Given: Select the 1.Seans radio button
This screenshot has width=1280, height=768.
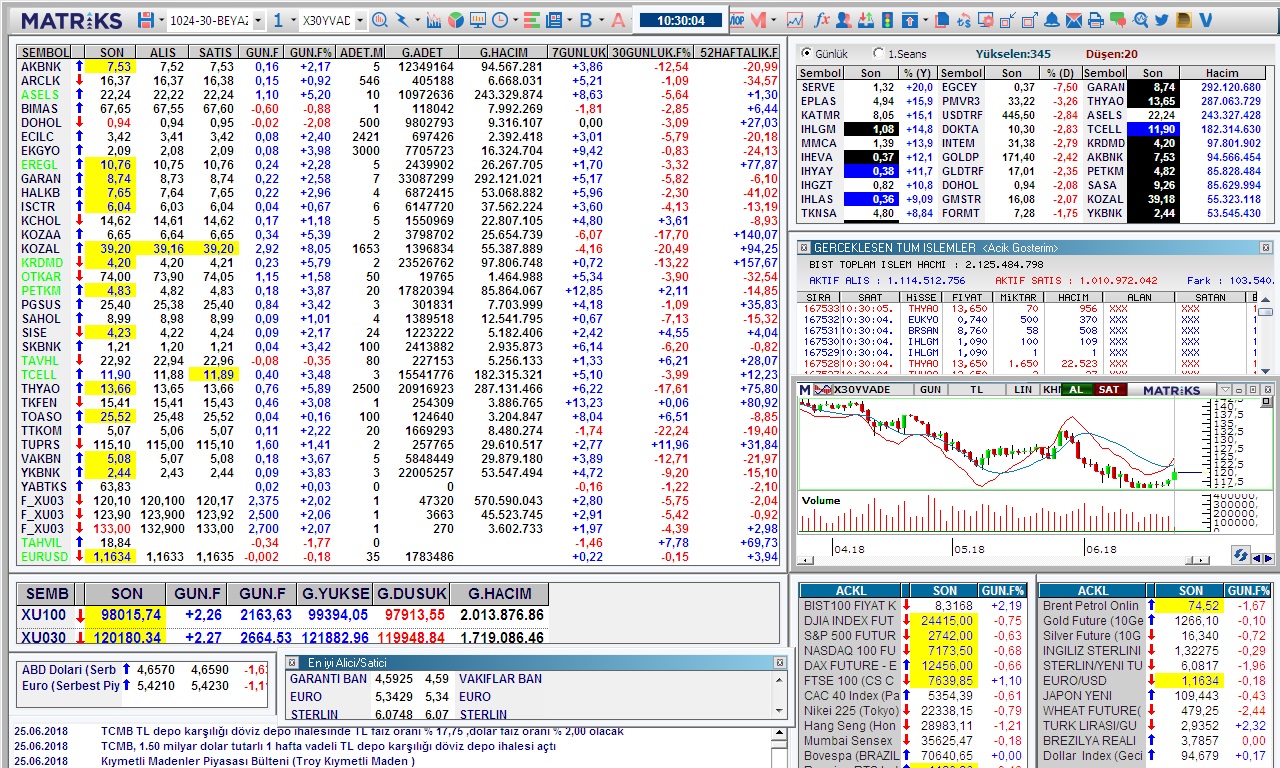Looking at the screenshot, I should tap(879, 54).
